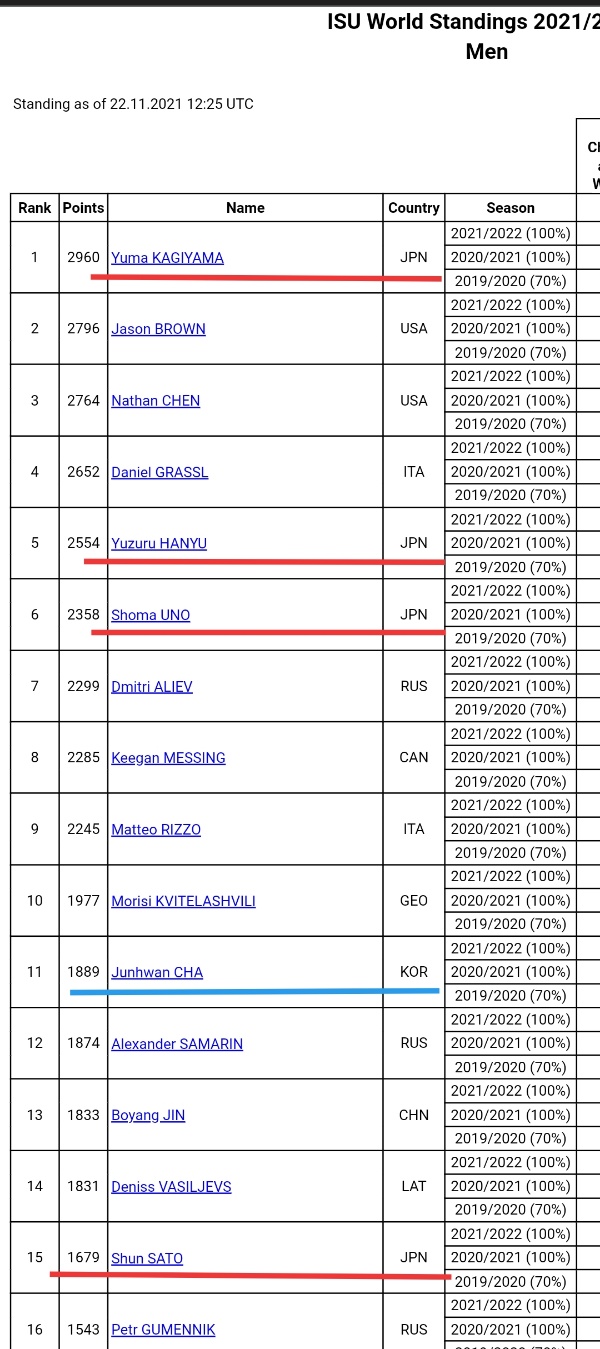
Task: Click Deniss VASILJEVS link
Action: pyautogui.click(x=171, y=1187)
